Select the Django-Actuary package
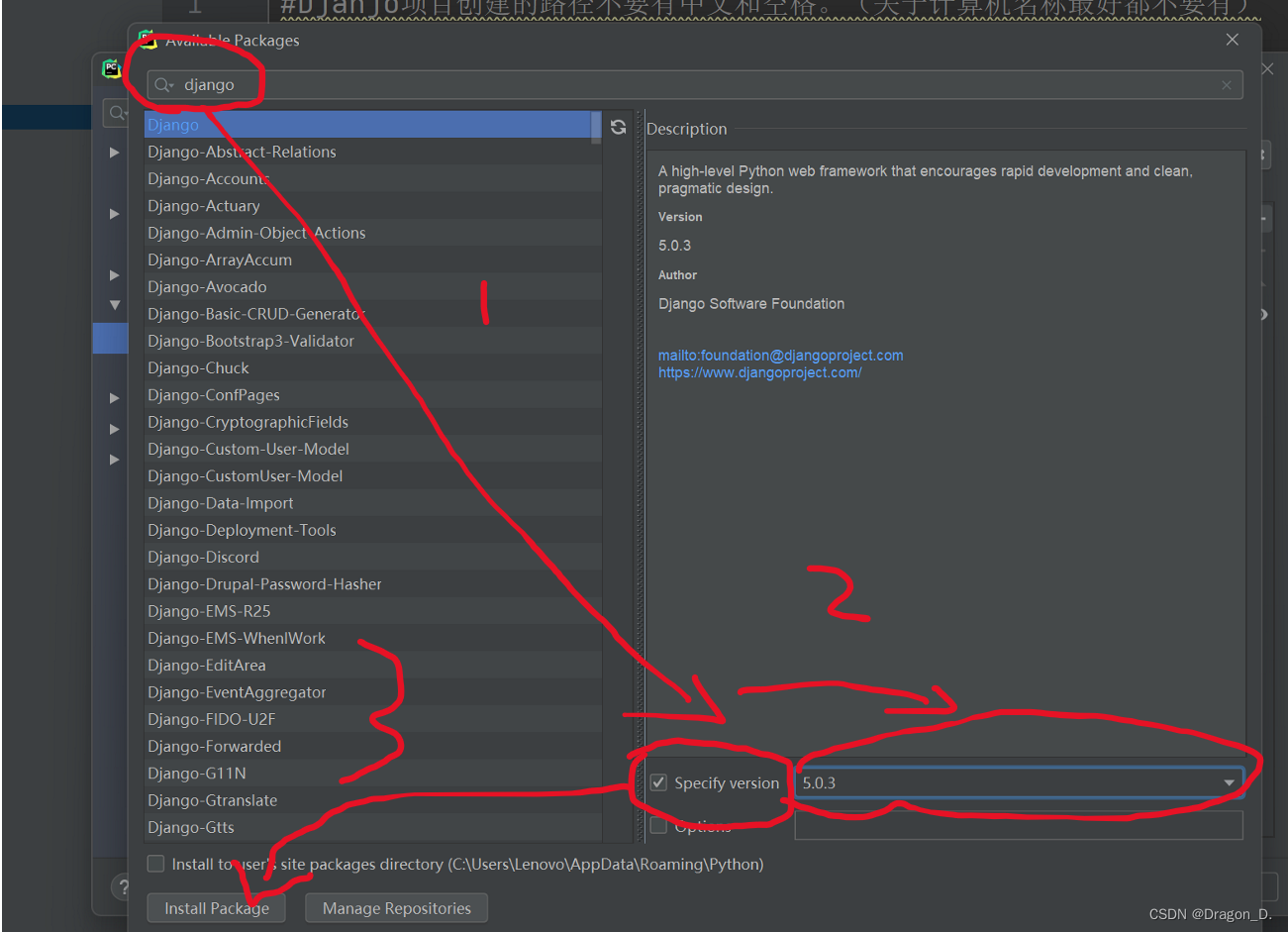The image size is (1288, 932). [373, 206]
